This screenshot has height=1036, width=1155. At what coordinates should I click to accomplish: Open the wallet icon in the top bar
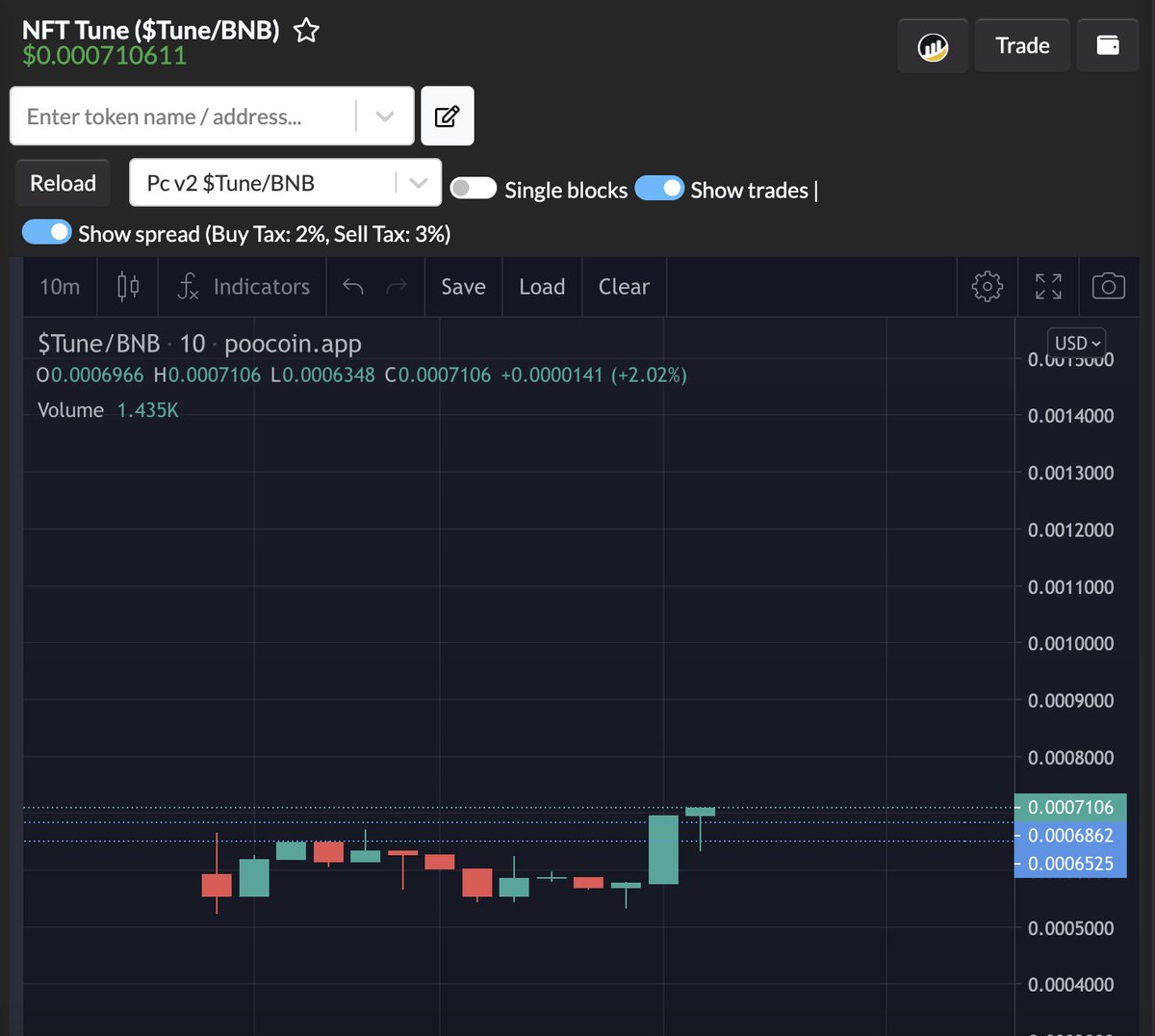point(1108,44)
